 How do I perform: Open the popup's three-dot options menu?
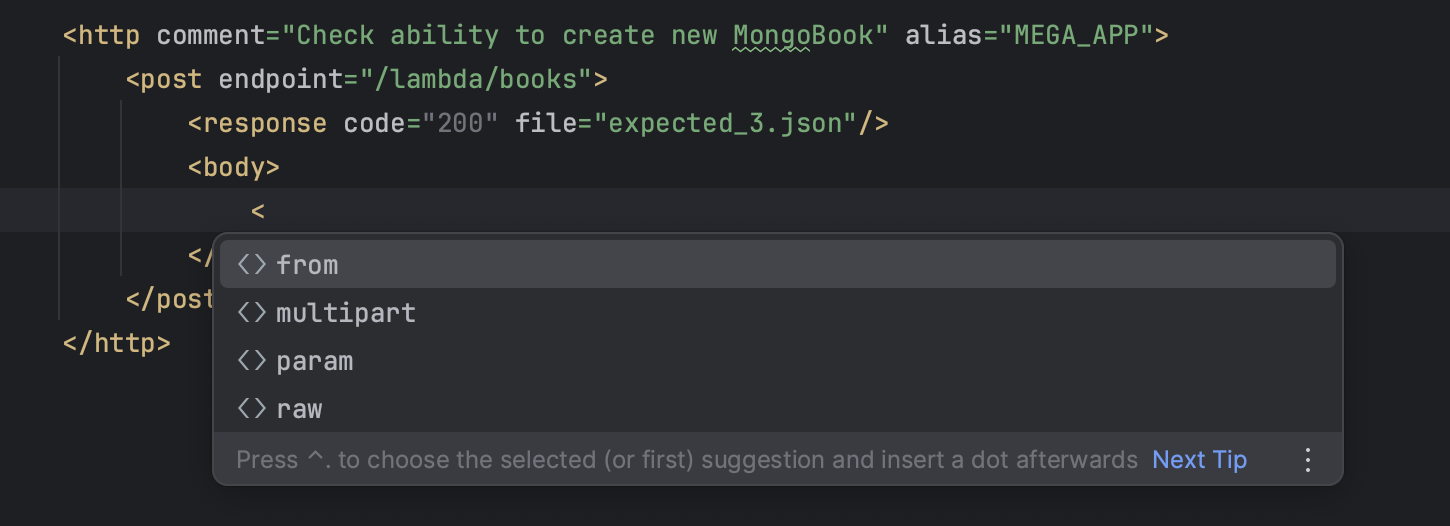[1307, 460]
